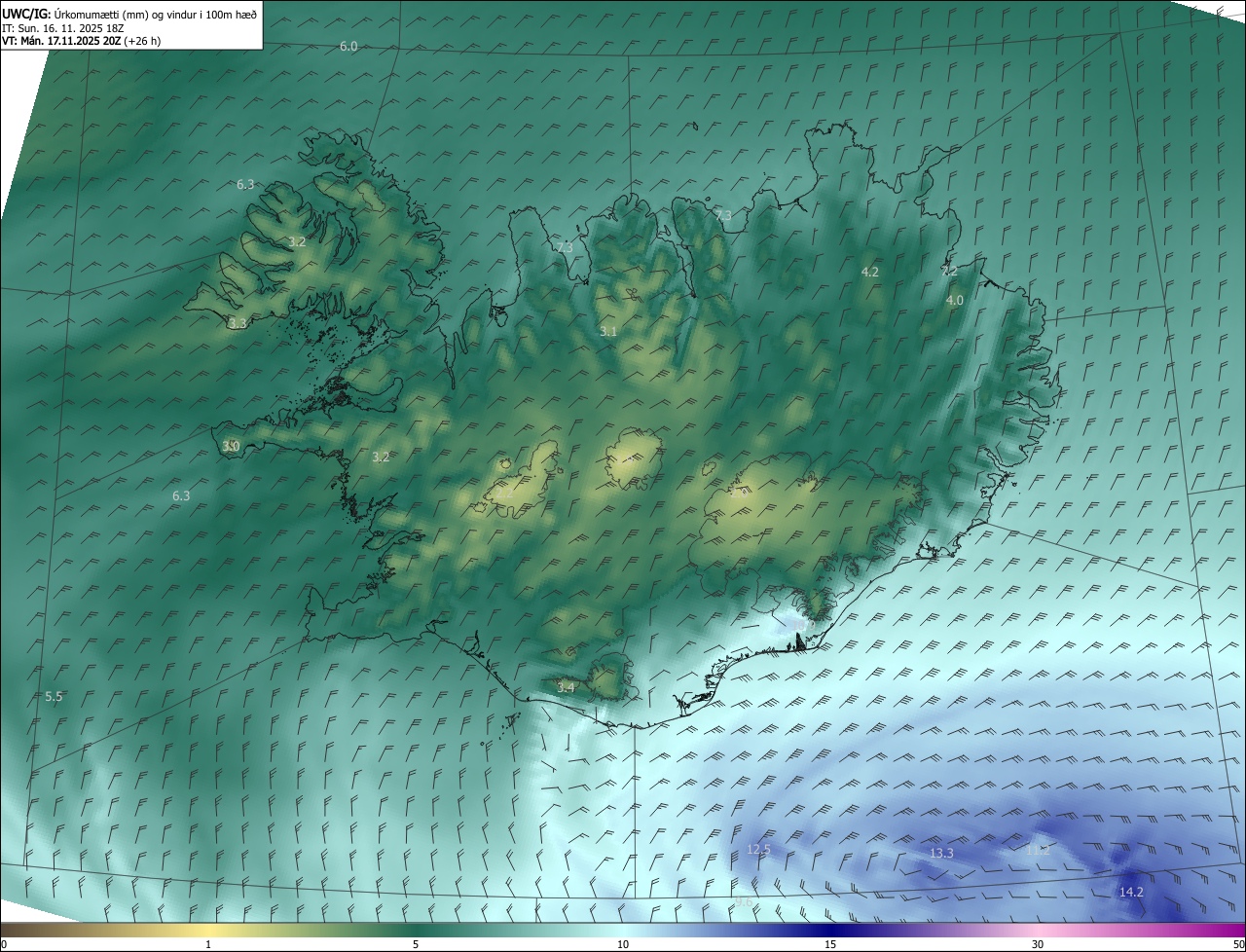Image resolution: width=1246 pixels, height=952 pixels.
Task: Click the 3.3 value on the map
Action: (x=238, y=323)
